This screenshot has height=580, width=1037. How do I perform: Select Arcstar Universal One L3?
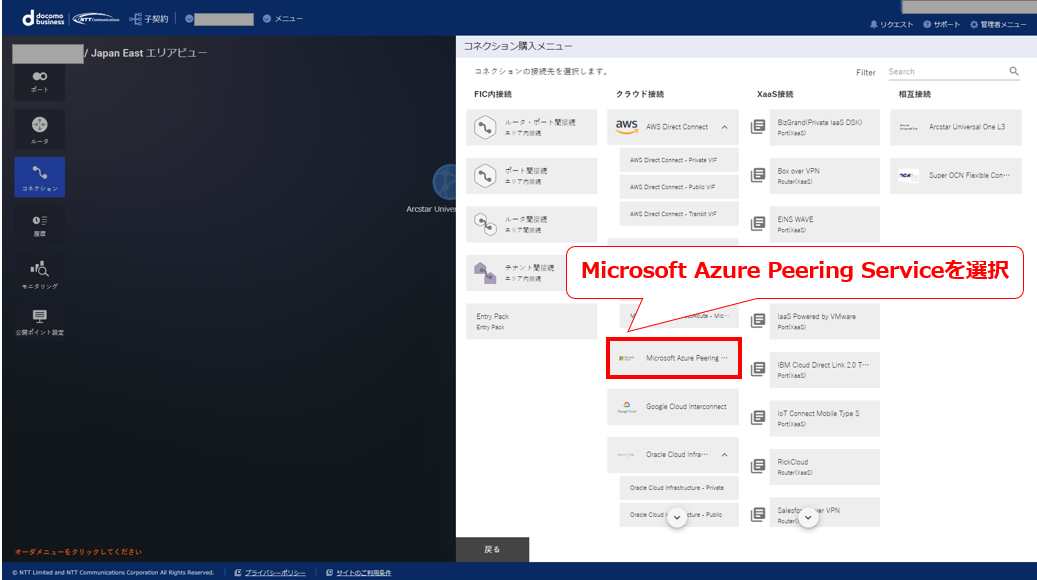956,127
